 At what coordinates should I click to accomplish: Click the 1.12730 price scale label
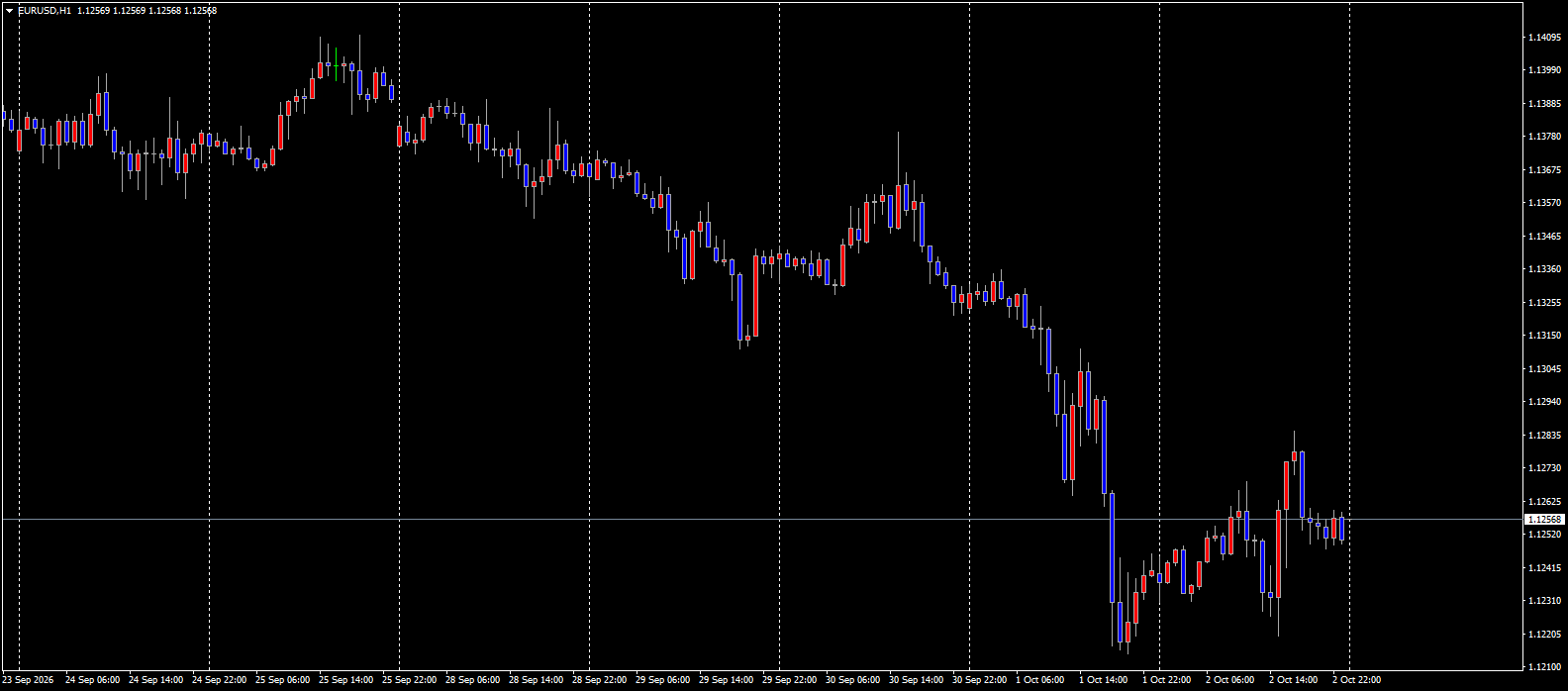[x=1544, y=468]
